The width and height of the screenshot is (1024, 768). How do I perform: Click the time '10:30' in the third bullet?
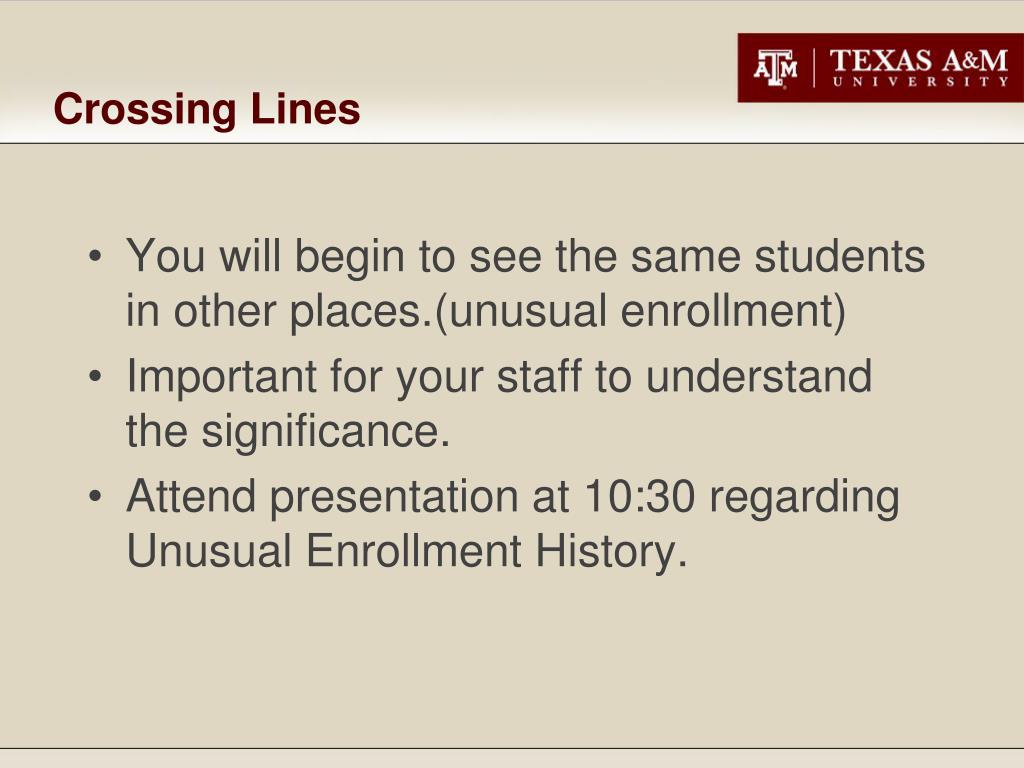[639, 496]
